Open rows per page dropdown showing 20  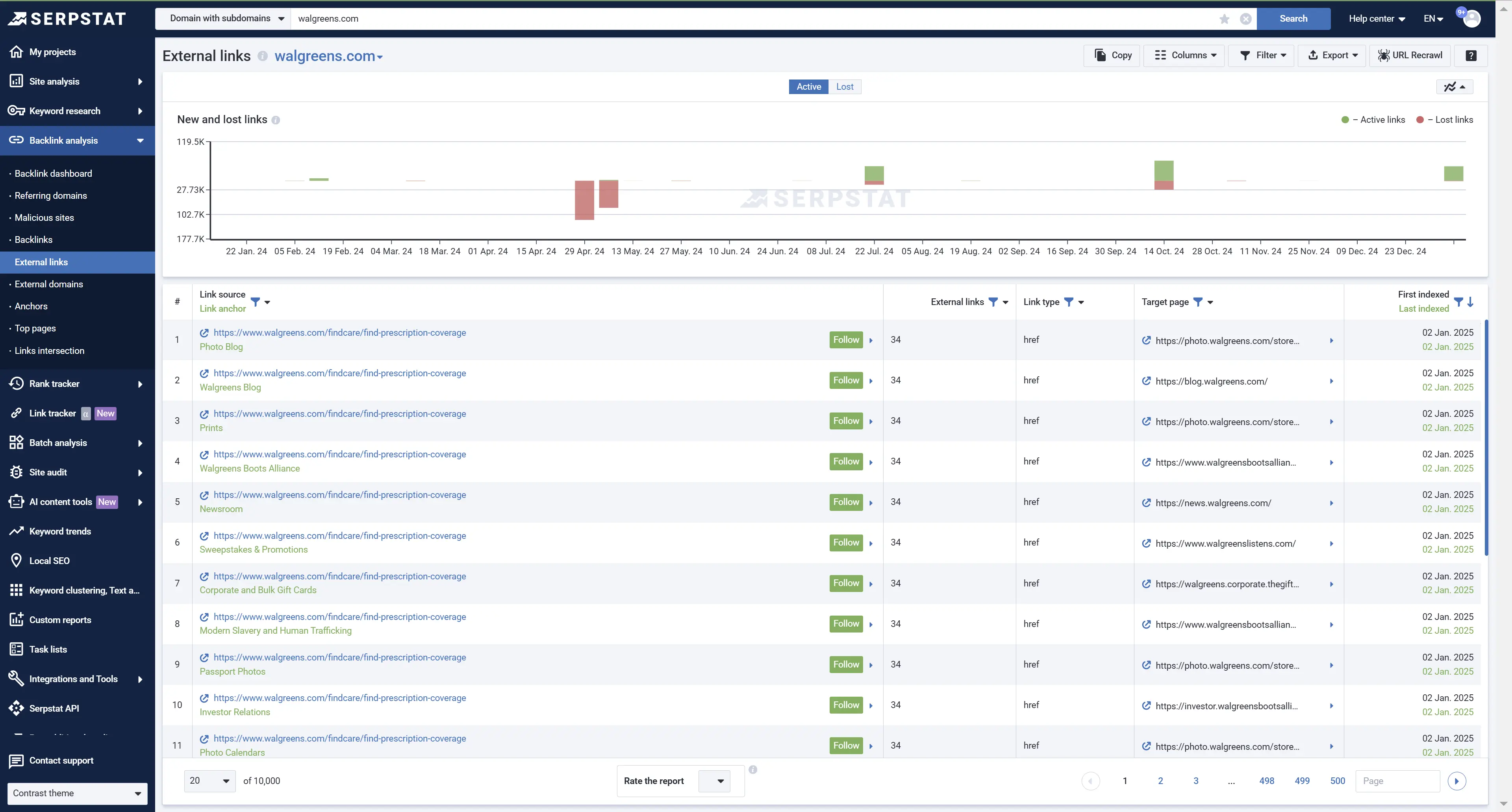click(209, 781)
